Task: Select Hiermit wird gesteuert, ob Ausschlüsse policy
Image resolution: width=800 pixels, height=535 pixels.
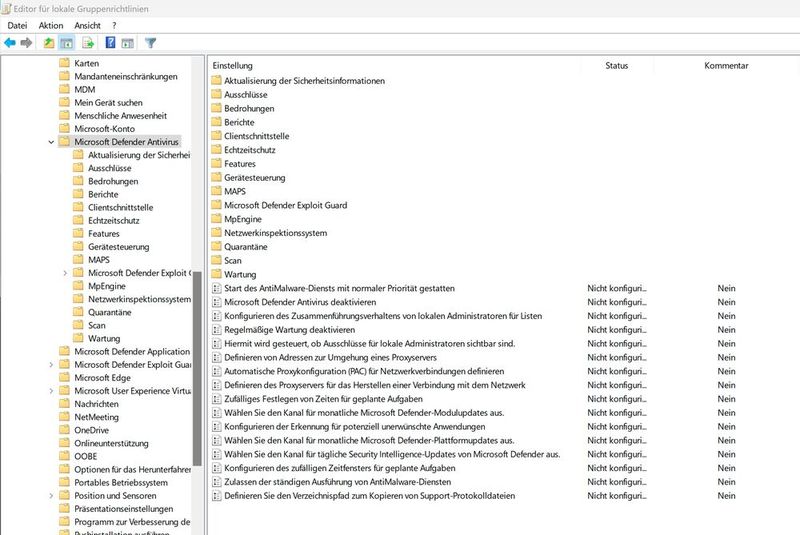Action: [369, 344]
